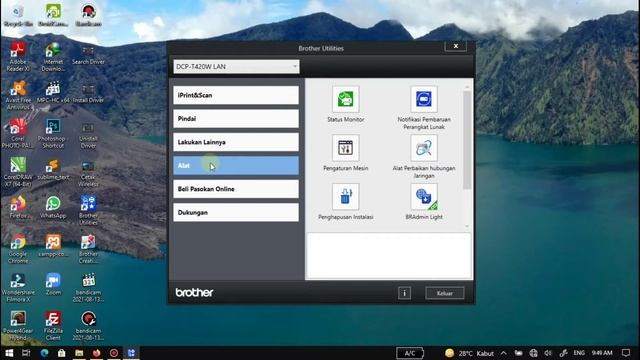The width and height of the screenshot is (640, 360).
Task: Click the Keluar button
Action: point(444,293)
